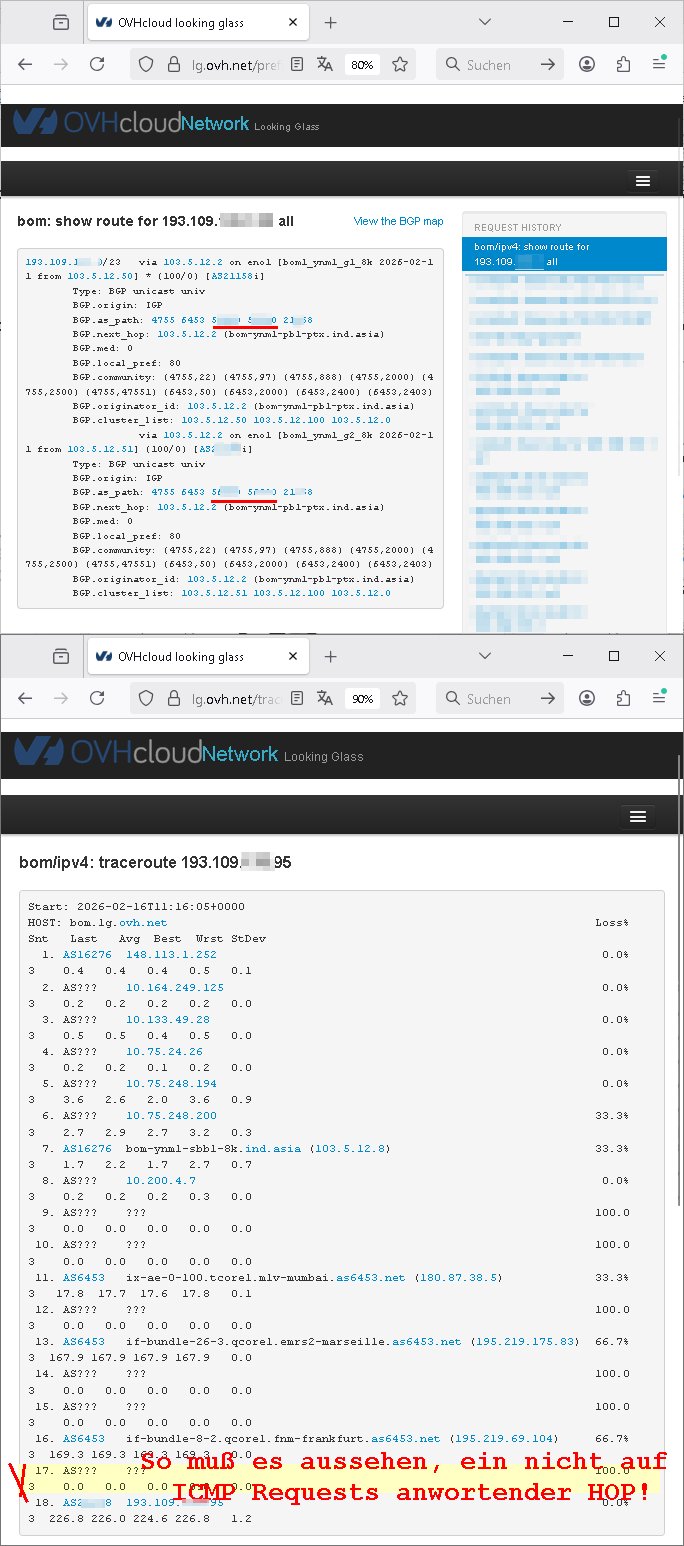Open the list-all-tabs chevron in the upper window
Screen dimensions: 684x1546
tap(484, 22)
